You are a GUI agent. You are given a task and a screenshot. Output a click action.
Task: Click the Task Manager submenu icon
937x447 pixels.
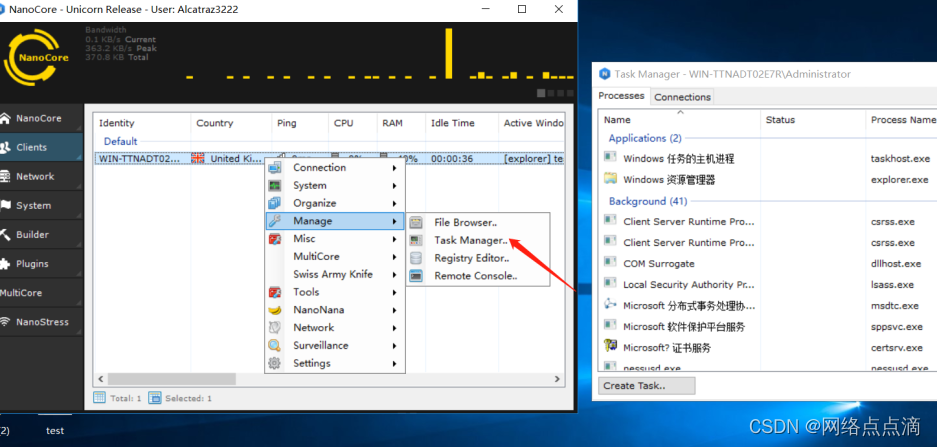click(x=416, y=240)
